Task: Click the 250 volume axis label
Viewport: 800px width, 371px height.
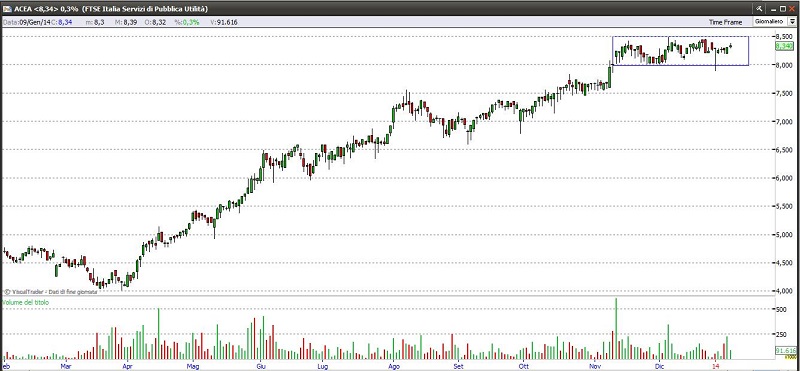Action: [782, 334]
